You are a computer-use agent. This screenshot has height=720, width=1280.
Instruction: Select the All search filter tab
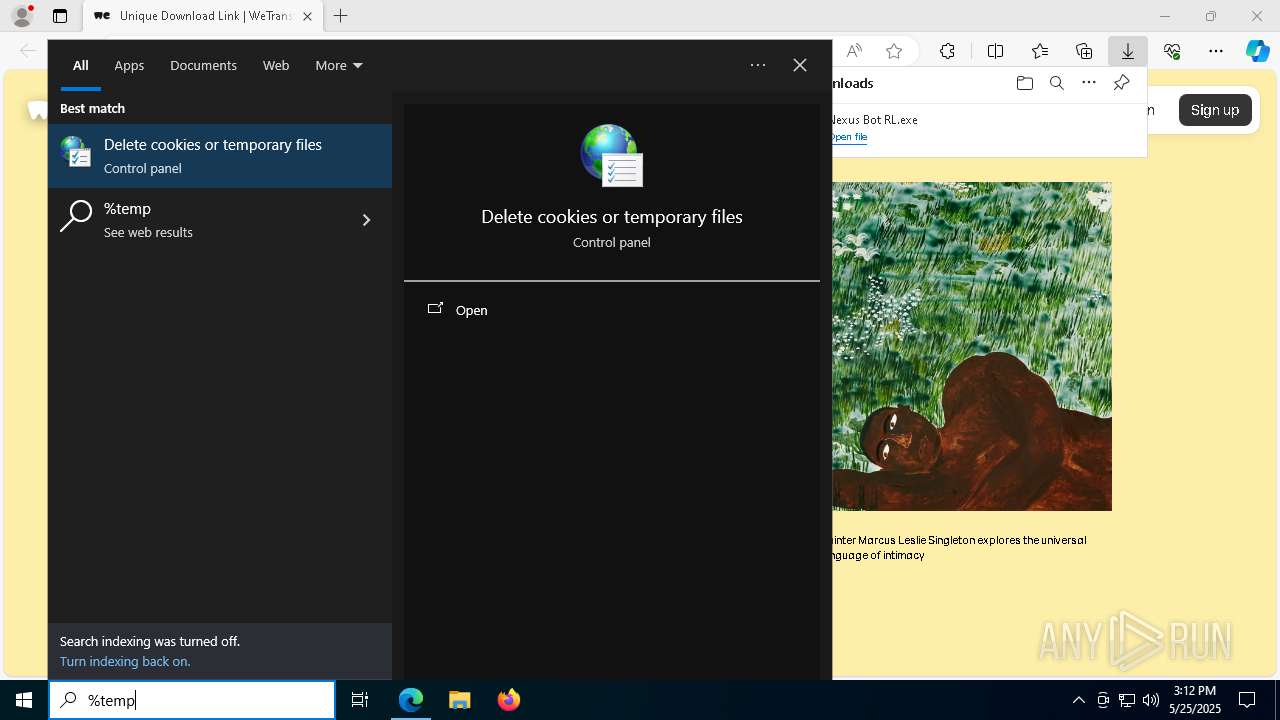80,65
